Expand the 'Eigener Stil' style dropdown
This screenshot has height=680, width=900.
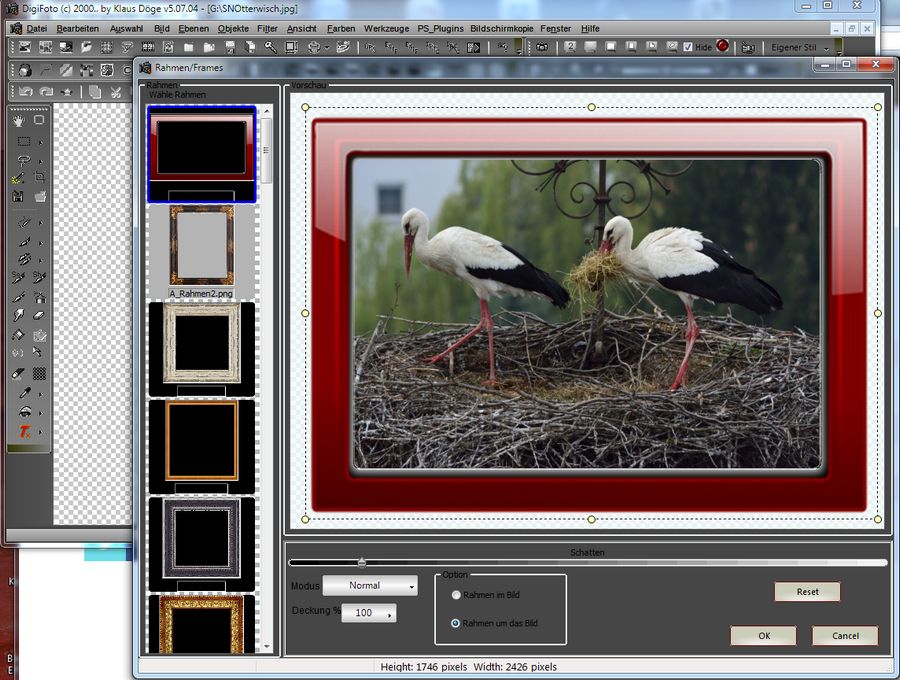(x=800, y=47)
